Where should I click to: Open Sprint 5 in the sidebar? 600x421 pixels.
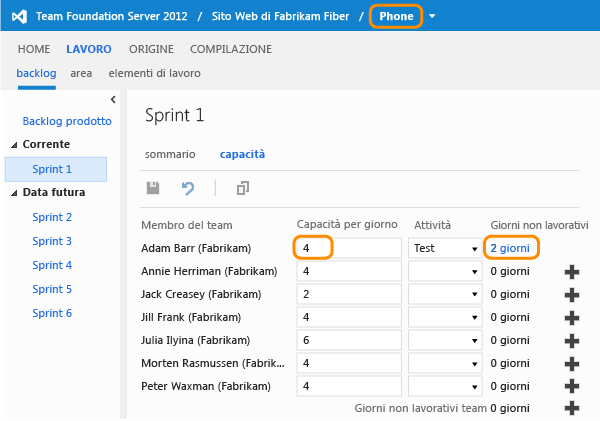[x=52, y=289]
